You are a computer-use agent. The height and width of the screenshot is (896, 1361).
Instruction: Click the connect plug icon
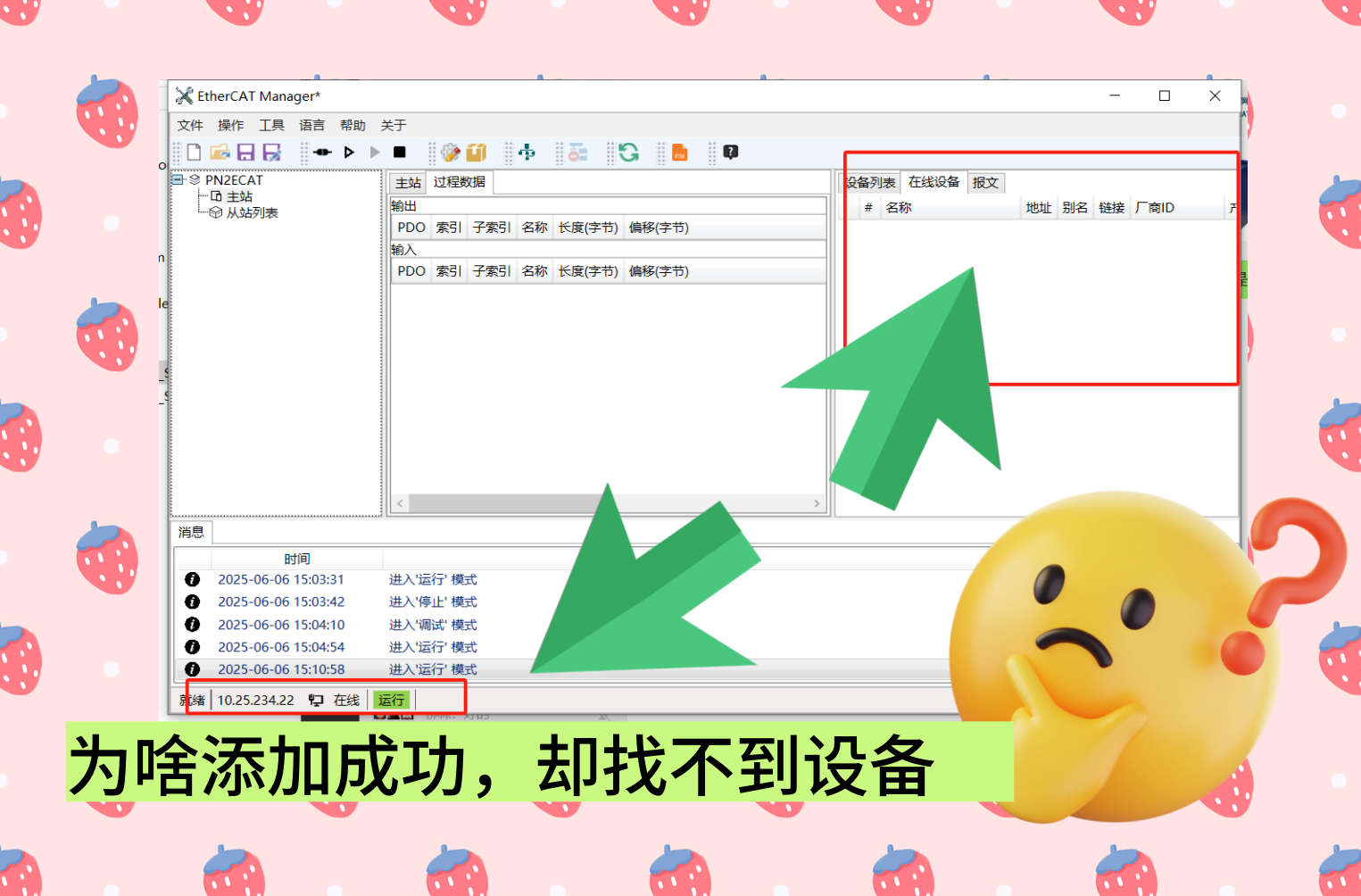click(323, 153)
